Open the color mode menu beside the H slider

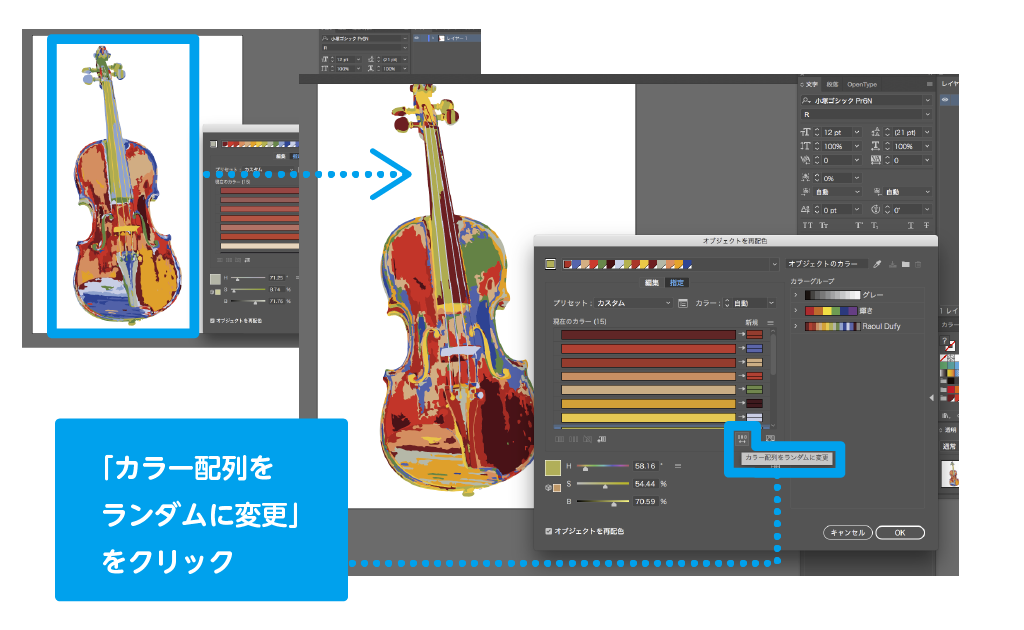coord(678,466)
